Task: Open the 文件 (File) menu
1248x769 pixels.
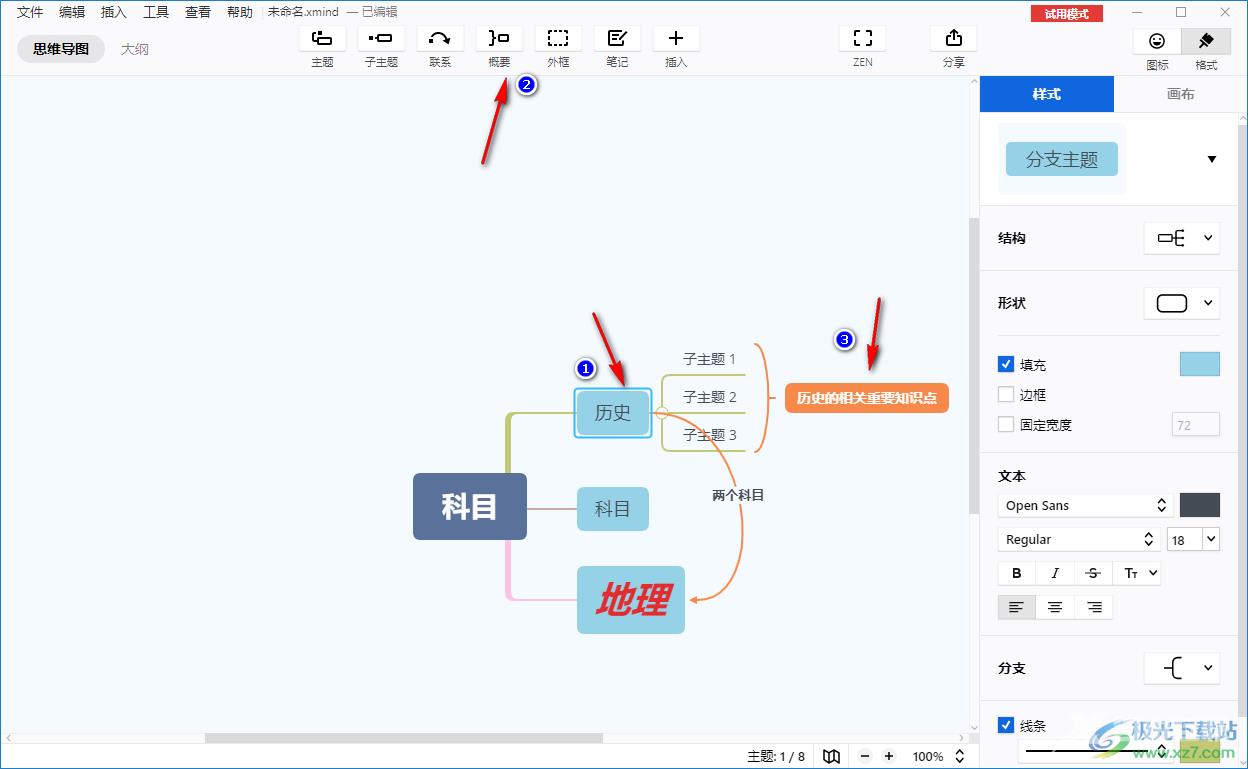Action: coord(30,12)
